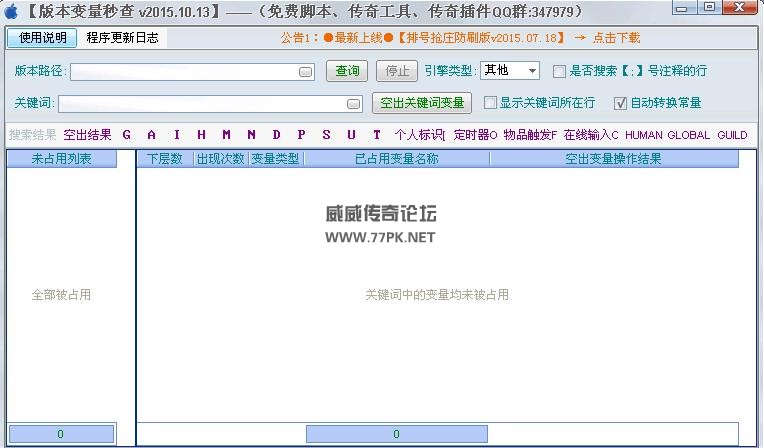Select the M variable filter
The image size is (764, 448).
point(226,135)
